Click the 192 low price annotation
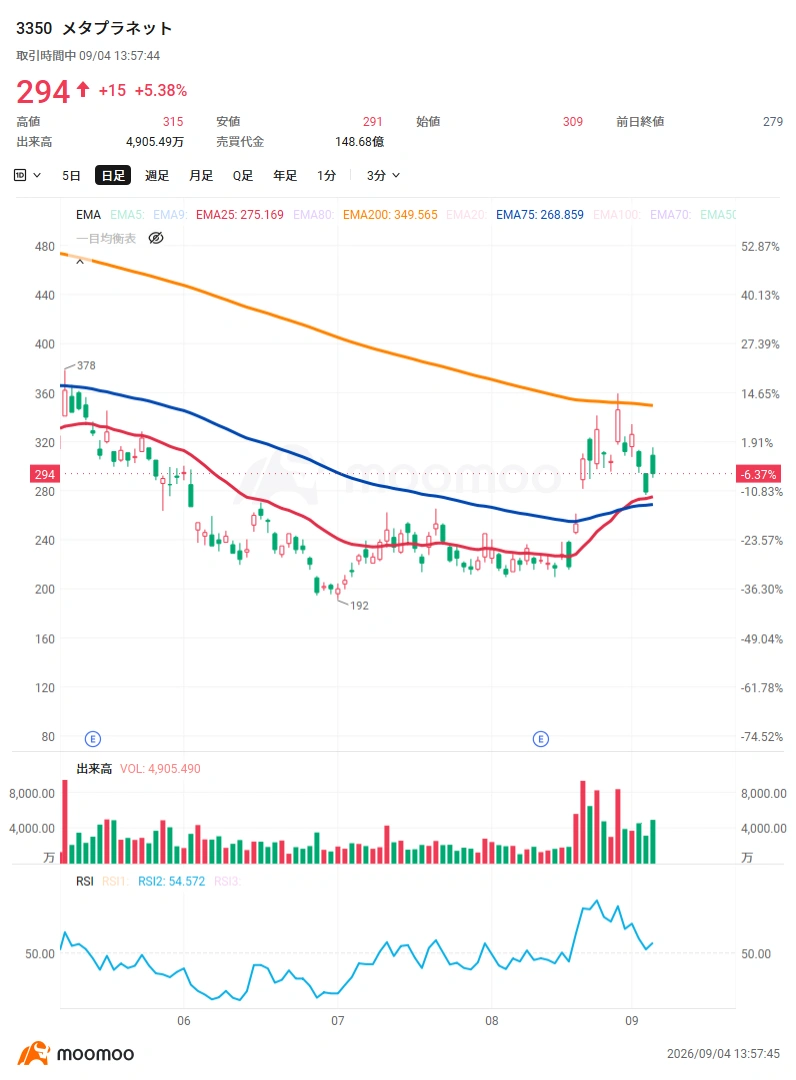This screenshot has width=796, height=1080. [359, 605]
